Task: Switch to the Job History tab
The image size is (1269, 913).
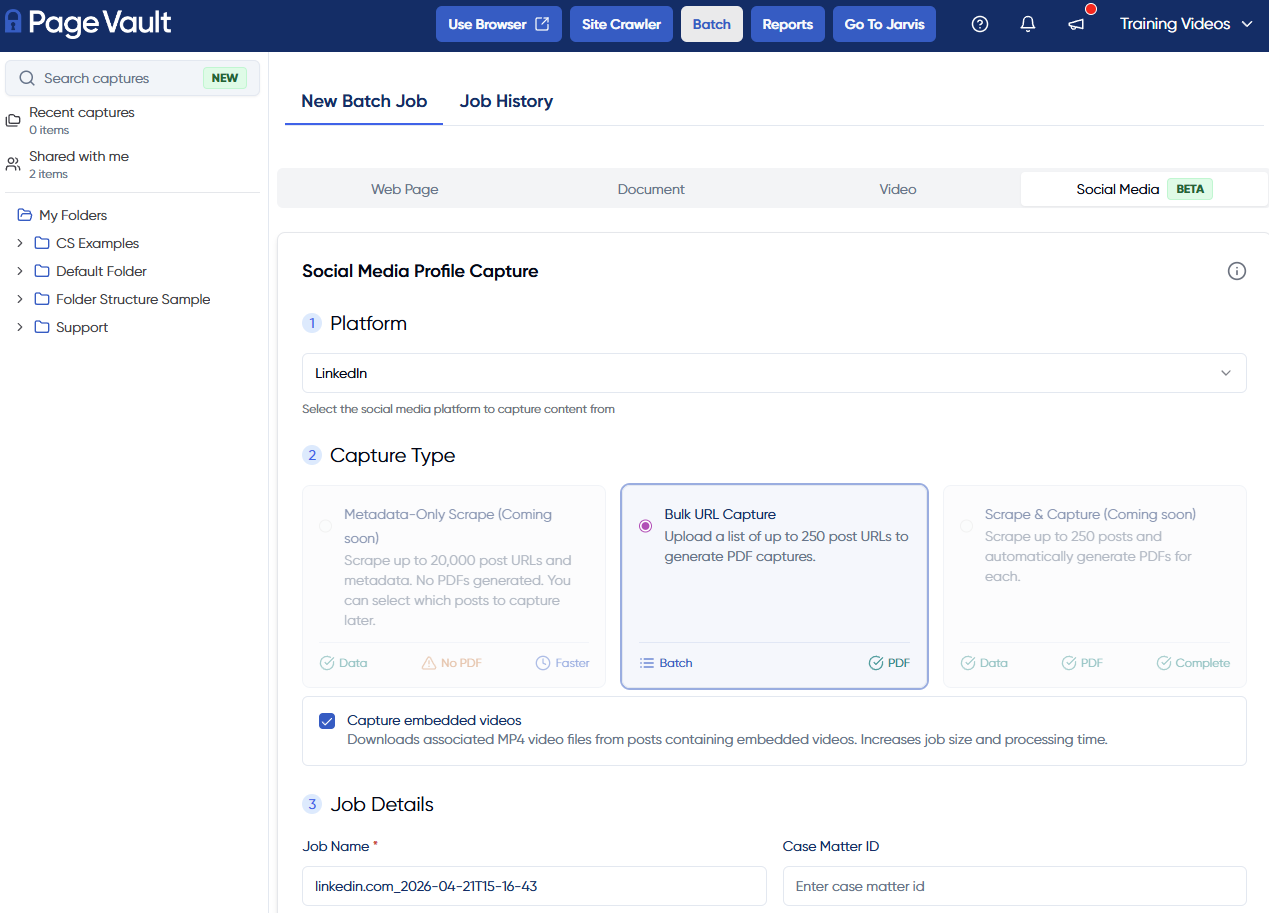Action: tap(506, 101)
